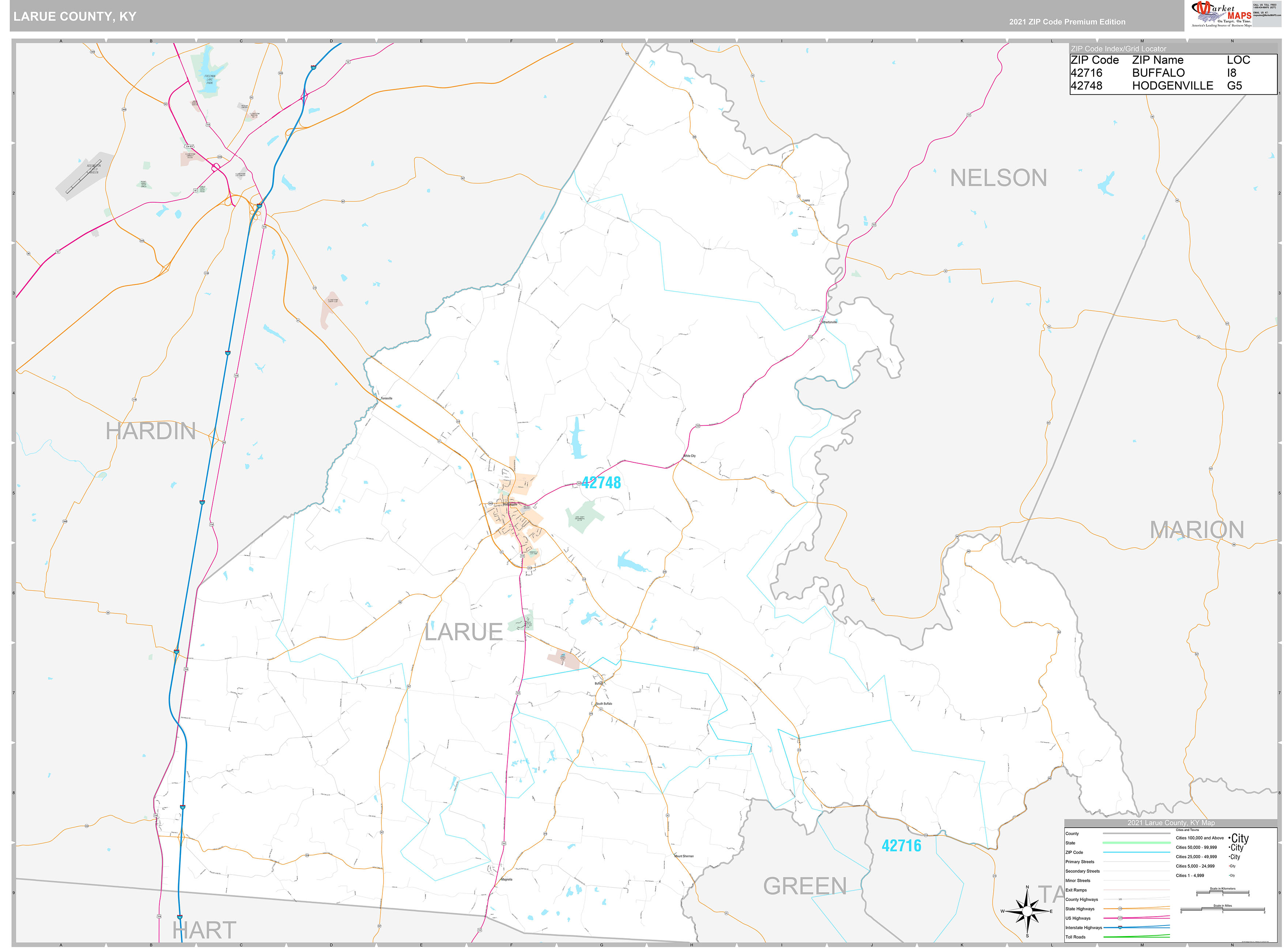Click the 1-888-434-MAPS toll-free number
The width and height of the screenshot is (1288, 951).
[x=1265, y=7]
